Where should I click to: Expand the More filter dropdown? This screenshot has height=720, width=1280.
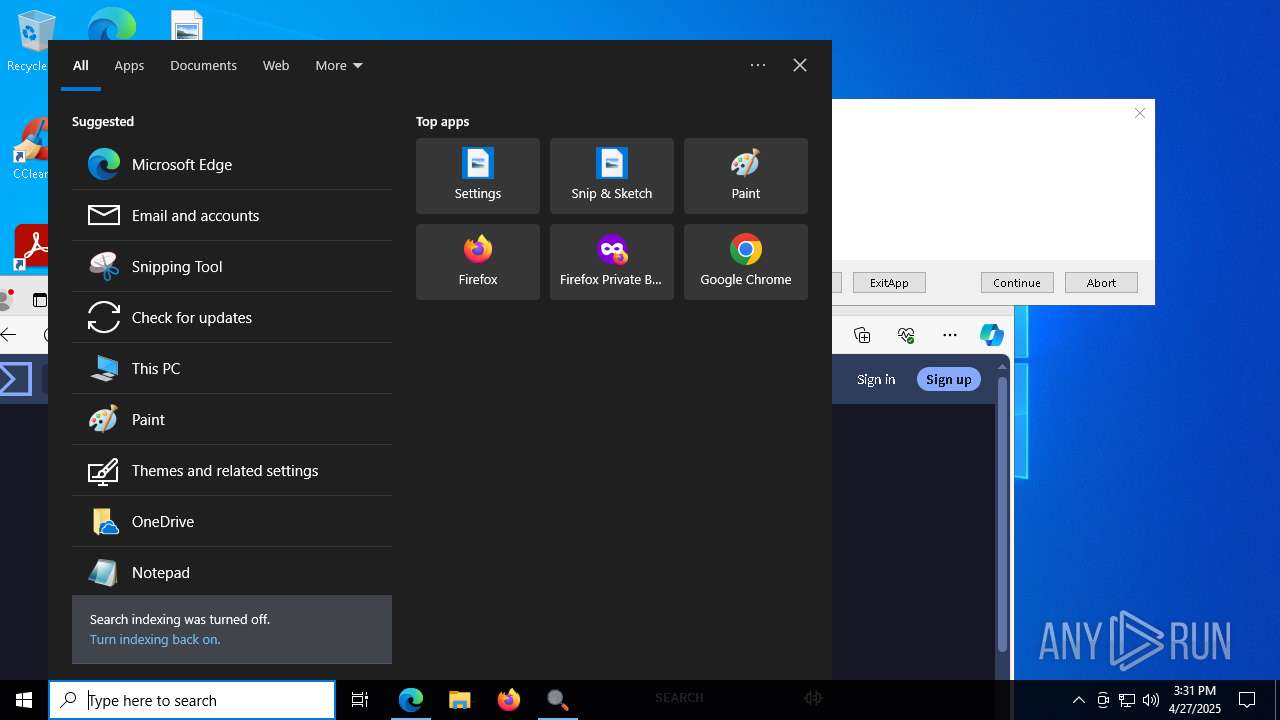(339, 65)
